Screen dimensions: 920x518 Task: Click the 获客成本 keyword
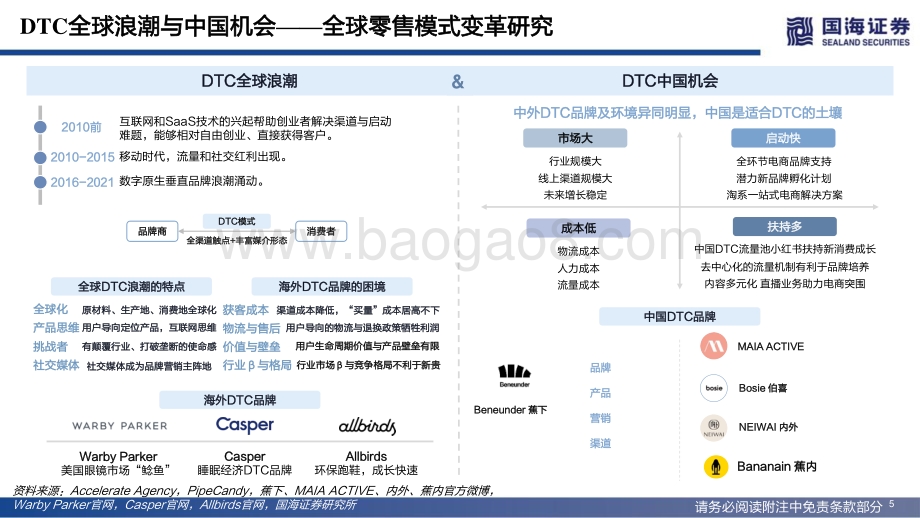tap(246, 310)
